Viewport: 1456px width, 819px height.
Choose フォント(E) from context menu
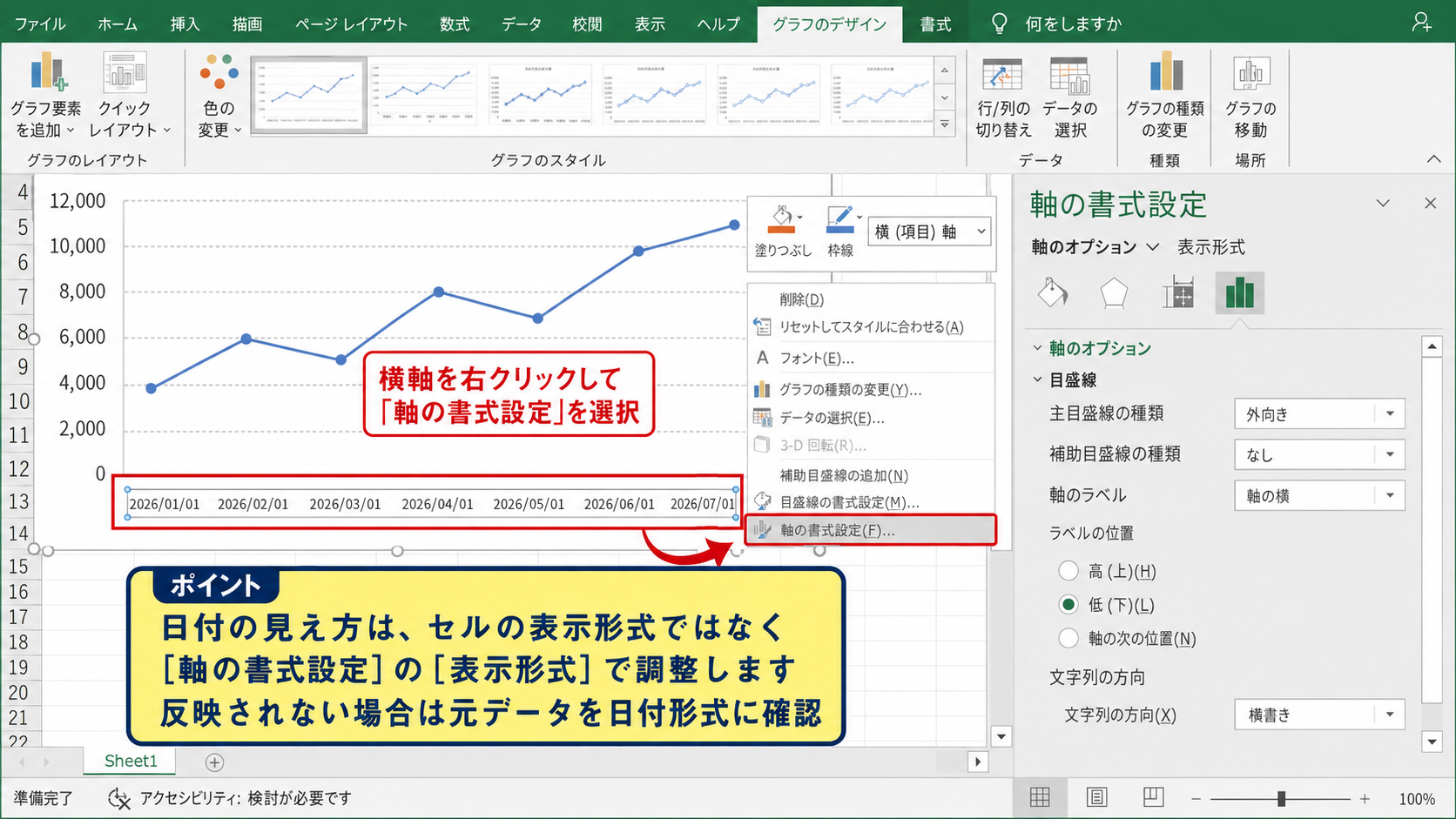[871, 358]
